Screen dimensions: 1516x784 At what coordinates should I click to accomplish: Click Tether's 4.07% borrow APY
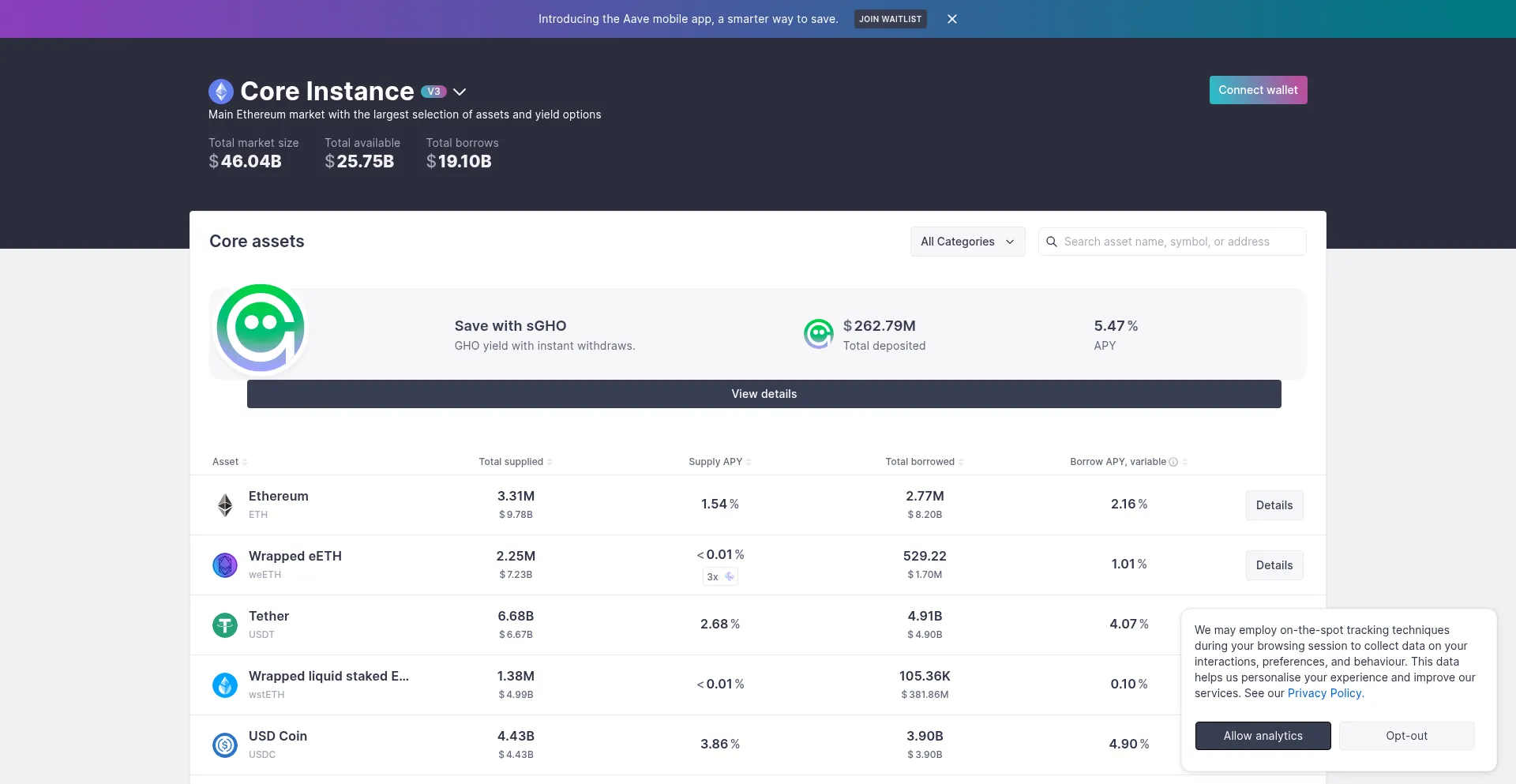[1129, 625]
